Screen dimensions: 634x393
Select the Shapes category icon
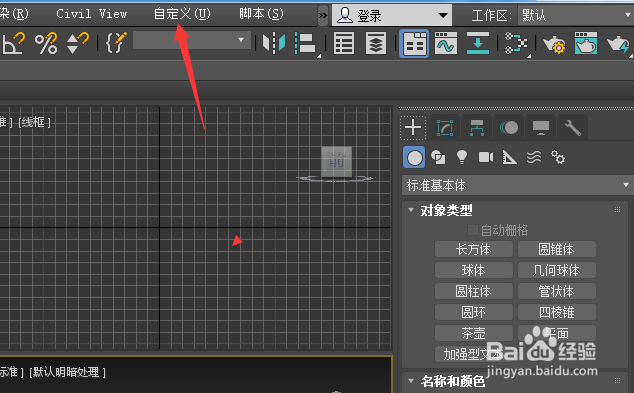click(438, 157)
